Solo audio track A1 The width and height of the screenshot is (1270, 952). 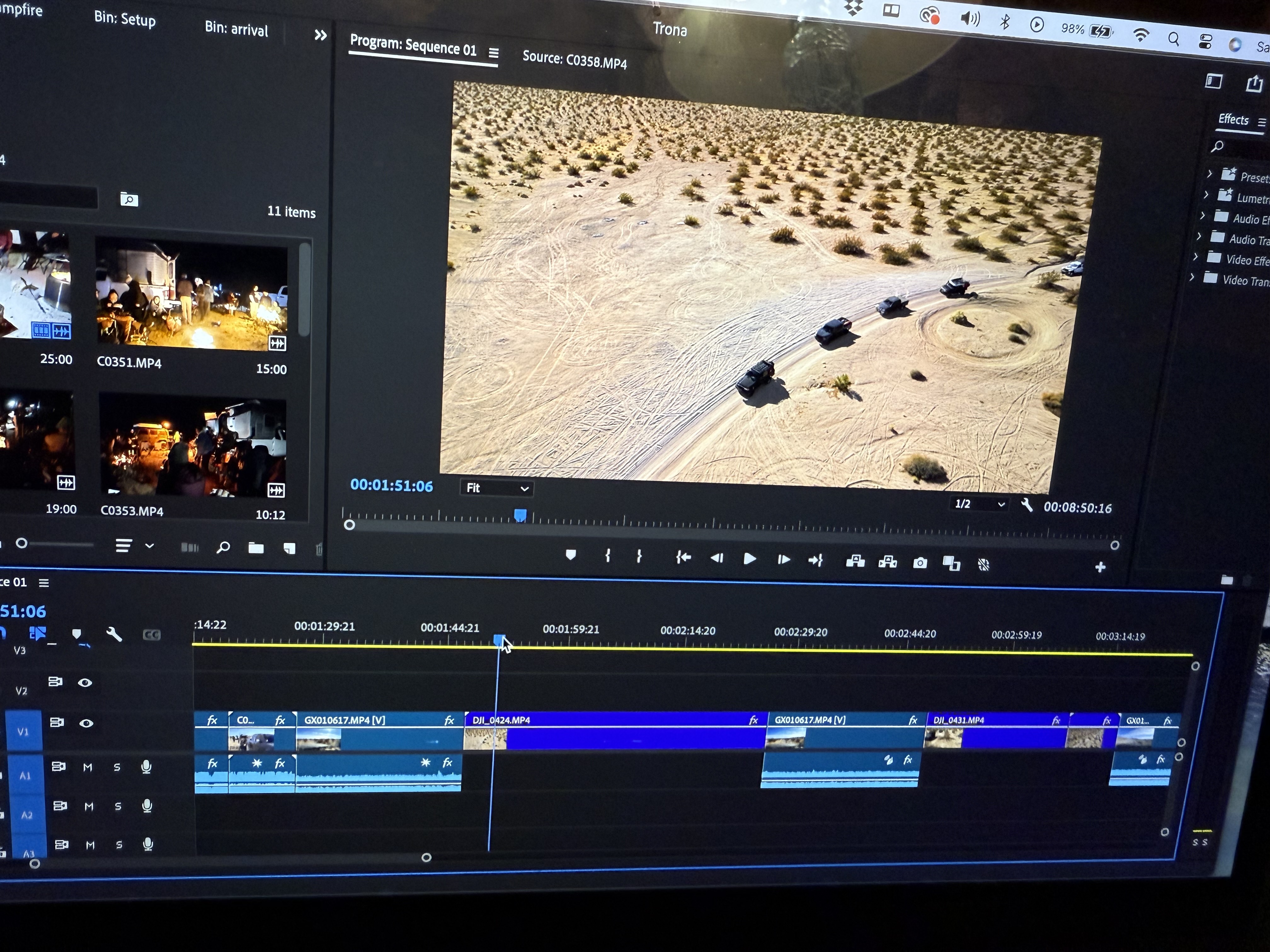pyautogui.click(x=117, y=767)
